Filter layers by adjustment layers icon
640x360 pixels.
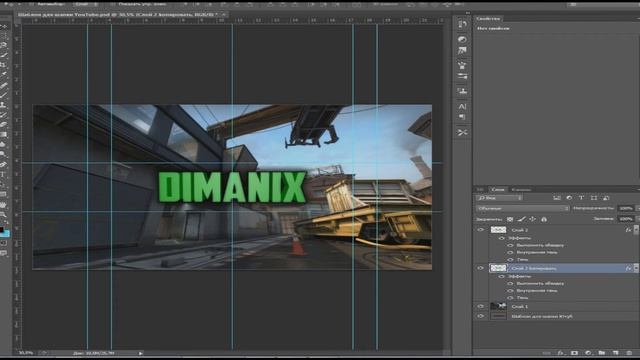[x=569, y=198]
